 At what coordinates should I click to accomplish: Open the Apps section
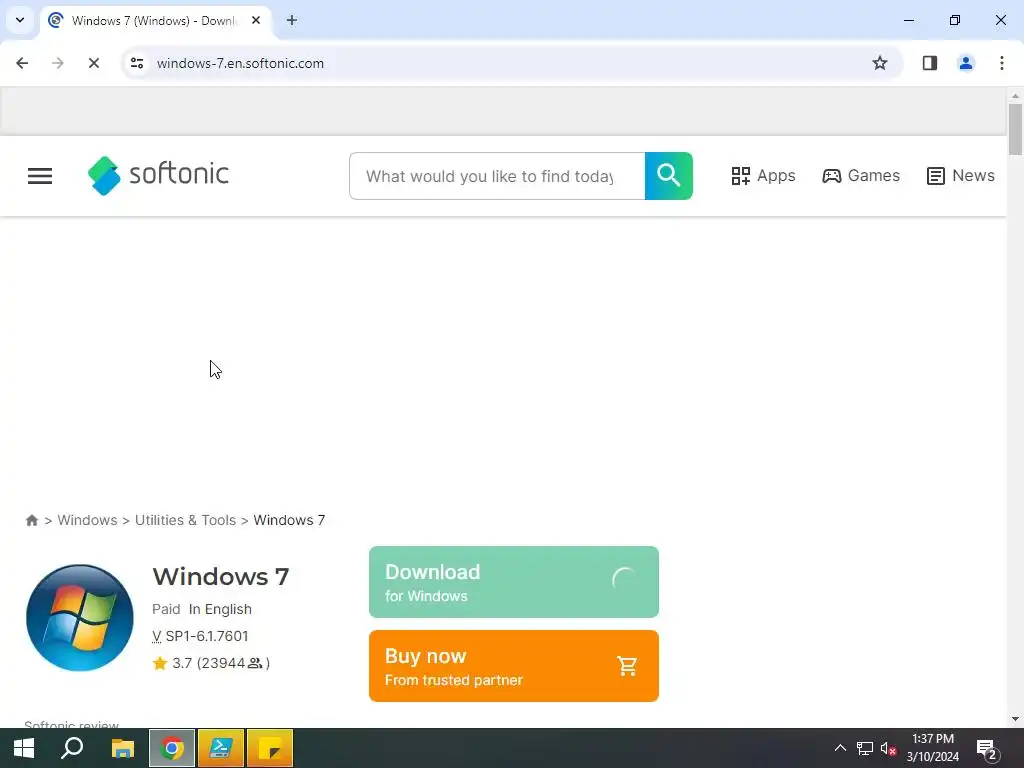pos(763,176)
